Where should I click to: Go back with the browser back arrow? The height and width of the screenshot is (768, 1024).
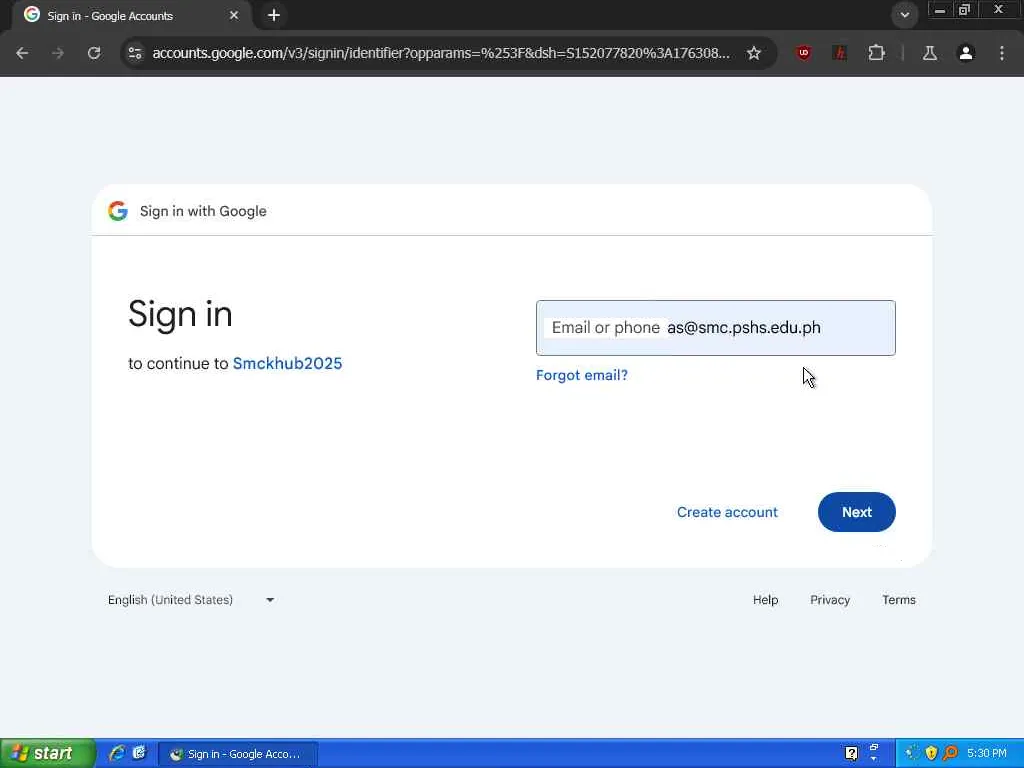(x=22, y=53)
